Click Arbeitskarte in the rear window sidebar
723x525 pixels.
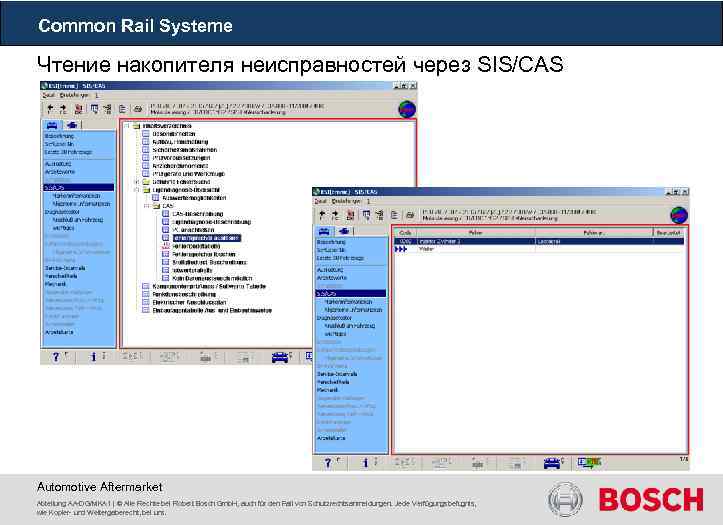[x=59, y=332]
